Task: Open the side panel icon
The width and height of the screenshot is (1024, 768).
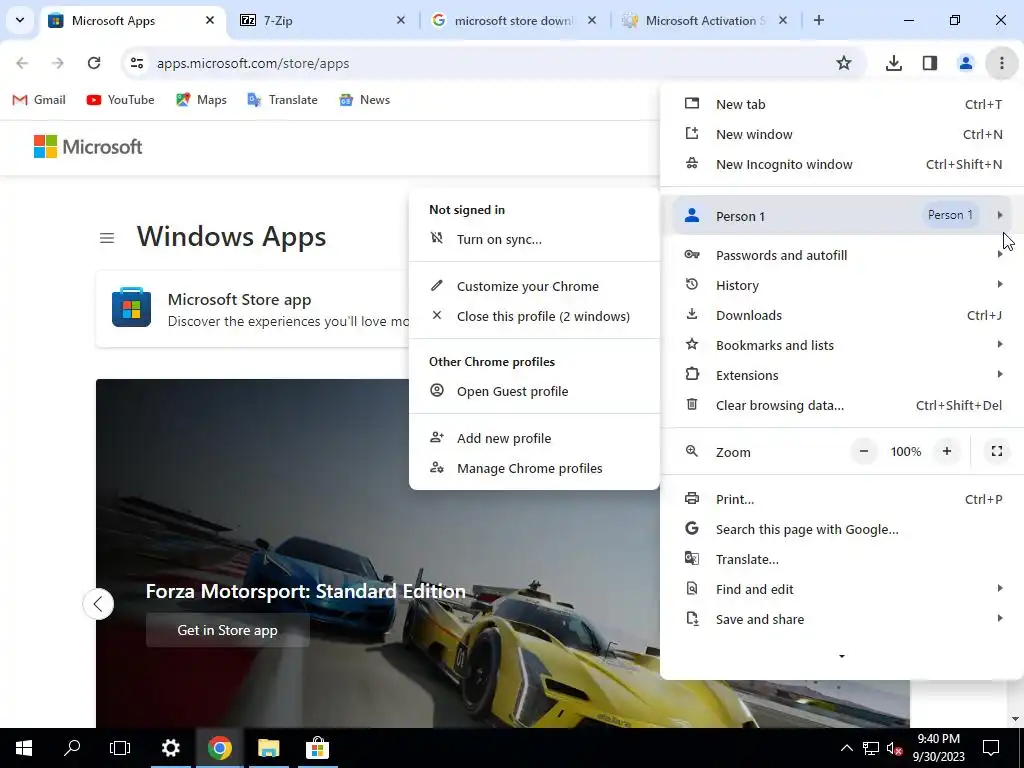Action: (929, 63)
